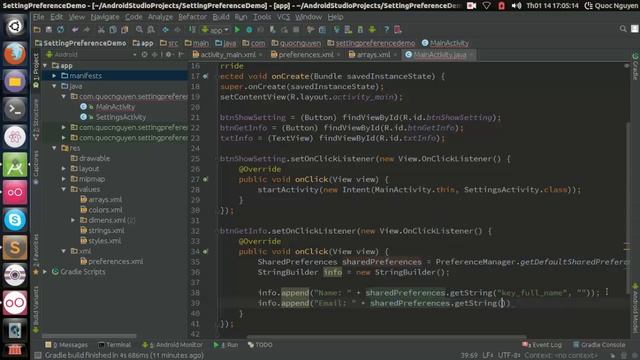Click the Replace toolbar icon

click(151, 29)
